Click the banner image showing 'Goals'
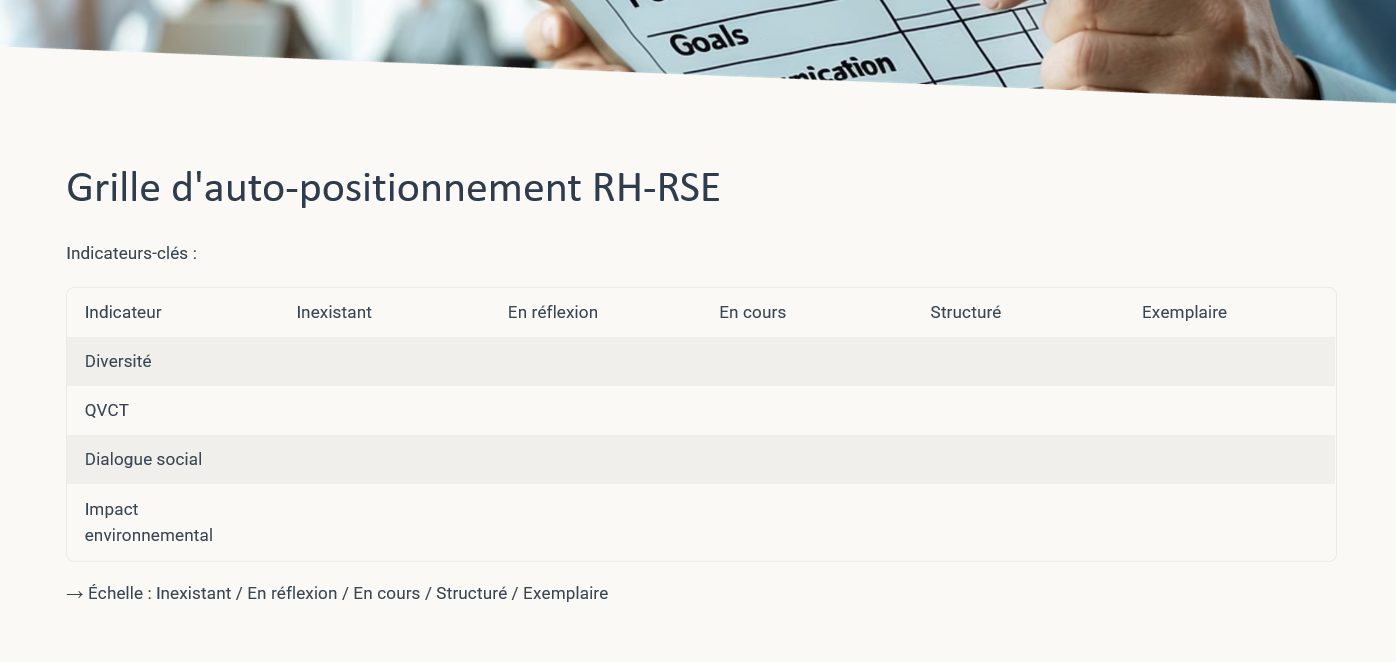Image resolution: width=1396 pixels, height=662 pixels. [708, 40]
